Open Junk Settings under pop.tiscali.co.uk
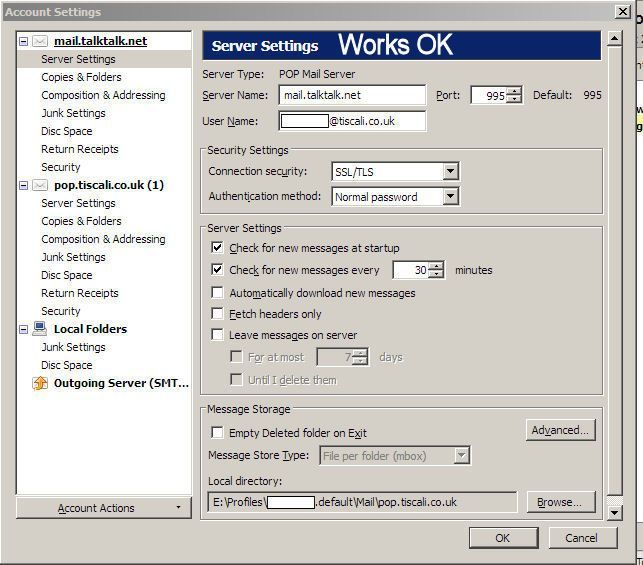This screenshot has width=643, height=565. 73,257
